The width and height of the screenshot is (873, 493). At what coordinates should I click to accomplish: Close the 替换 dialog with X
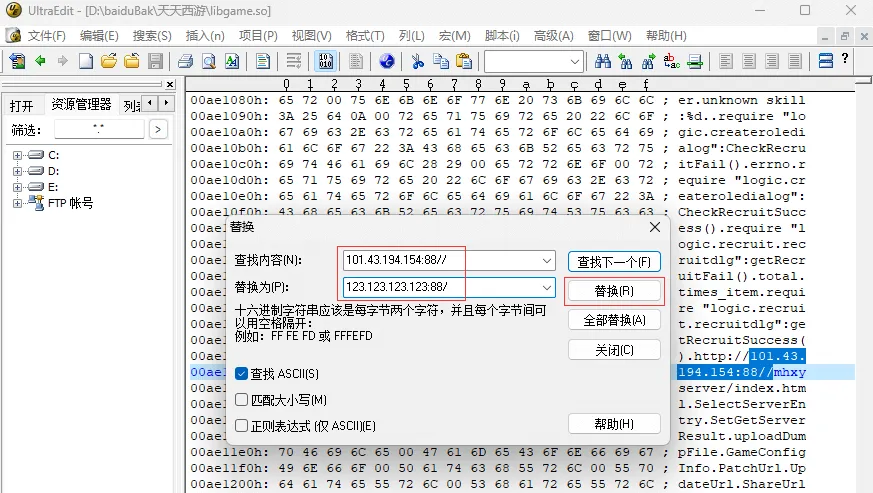click(x=655, y=227)
